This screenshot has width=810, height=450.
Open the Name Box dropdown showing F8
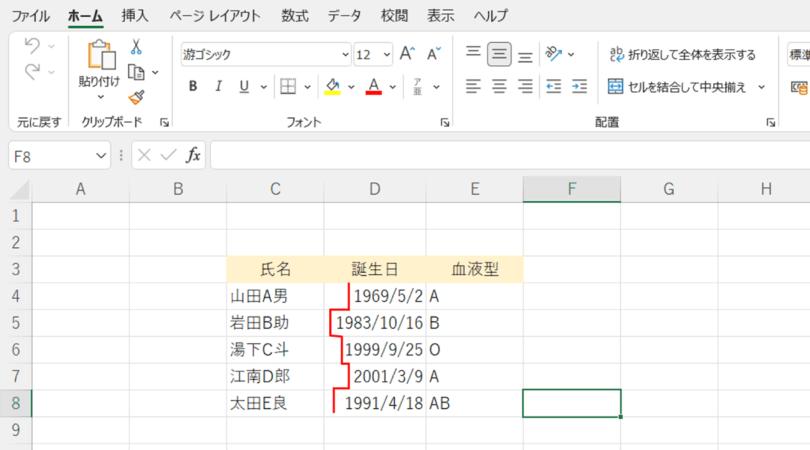pyautogui.click(x=101, y=156)
